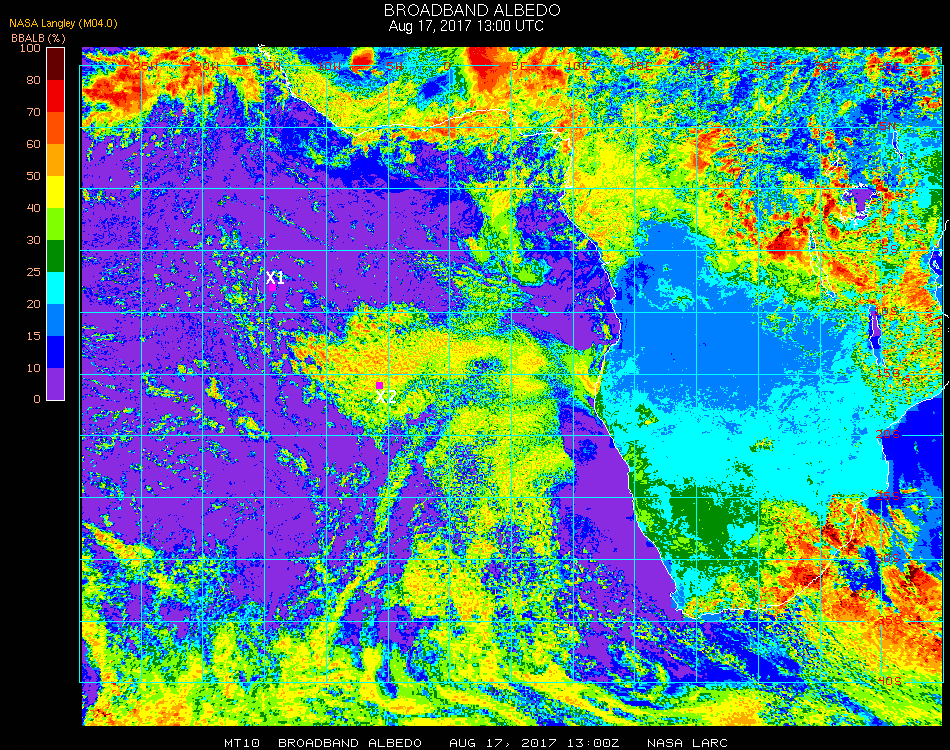Click the 'Aug 17, 2017 13:00 UTC' date
This screenshot has height=750, width=950.
coord(466,26)
